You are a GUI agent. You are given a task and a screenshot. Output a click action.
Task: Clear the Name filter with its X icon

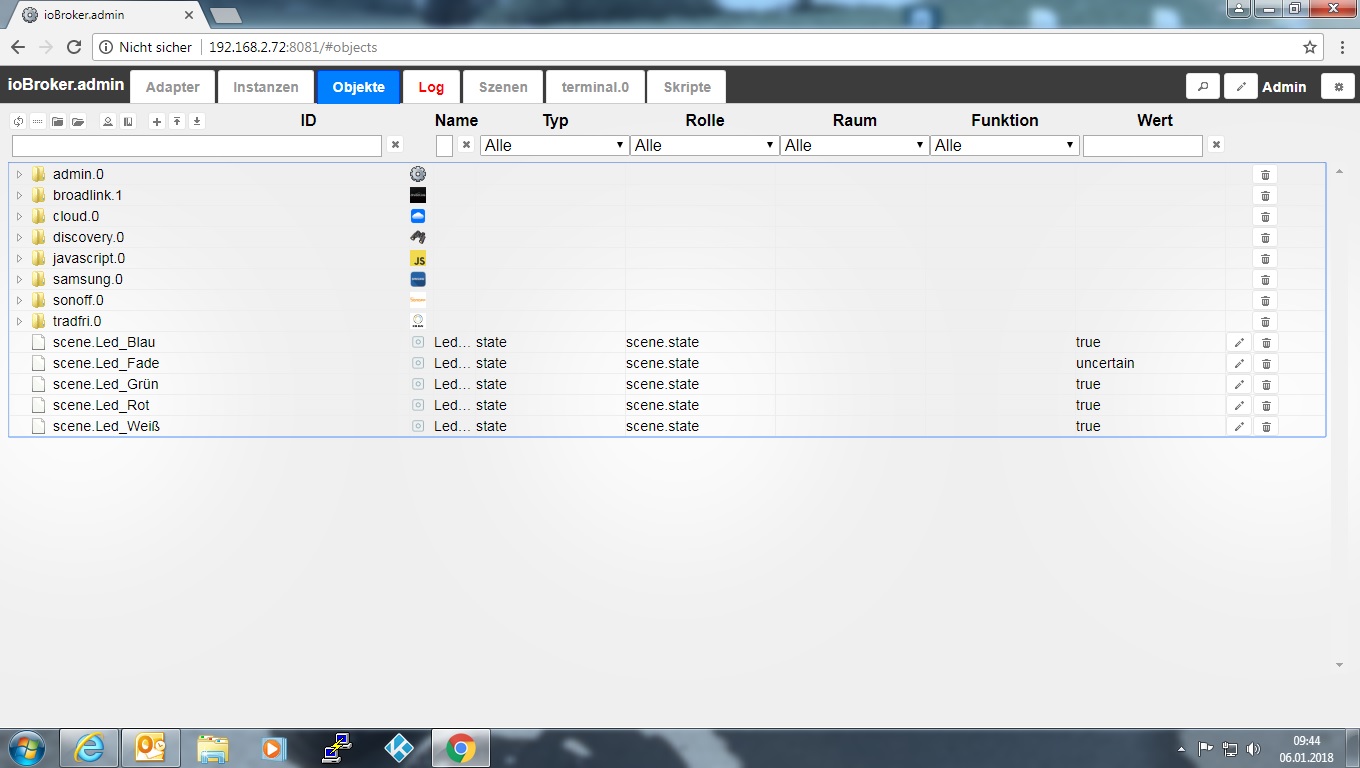(x=466, y=145)
